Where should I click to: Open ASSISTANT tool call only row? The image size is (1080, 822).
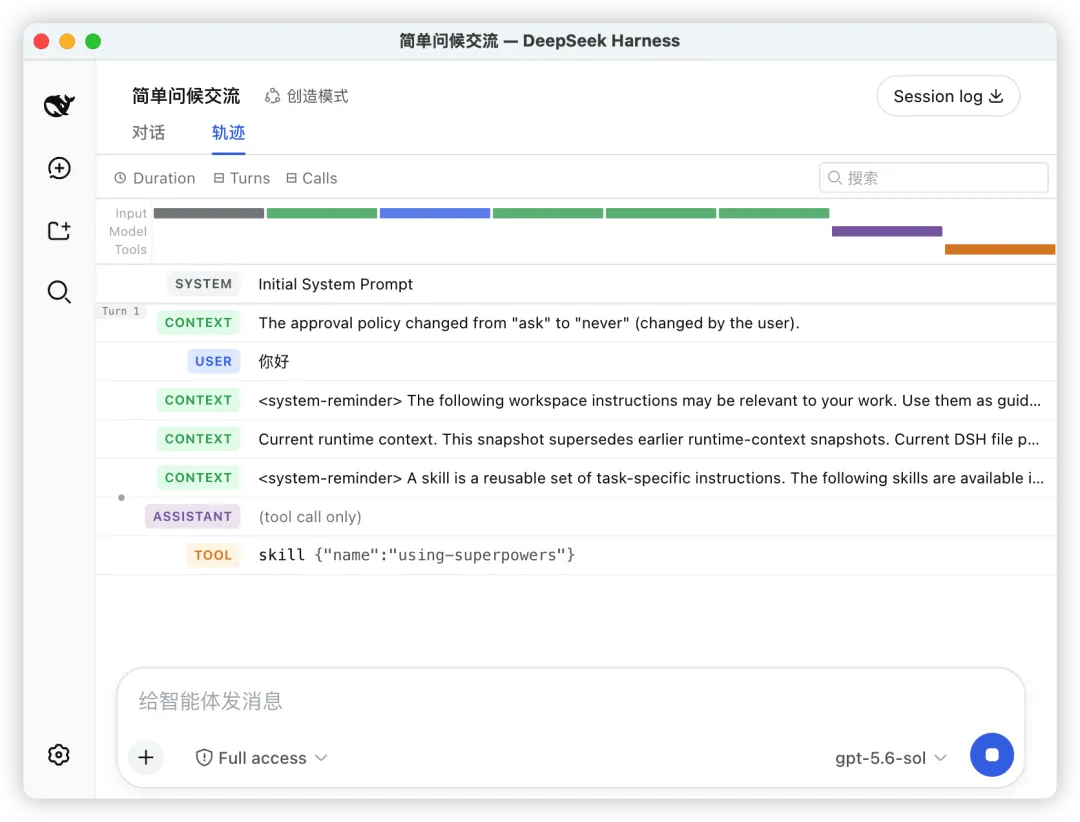point(576,516)
